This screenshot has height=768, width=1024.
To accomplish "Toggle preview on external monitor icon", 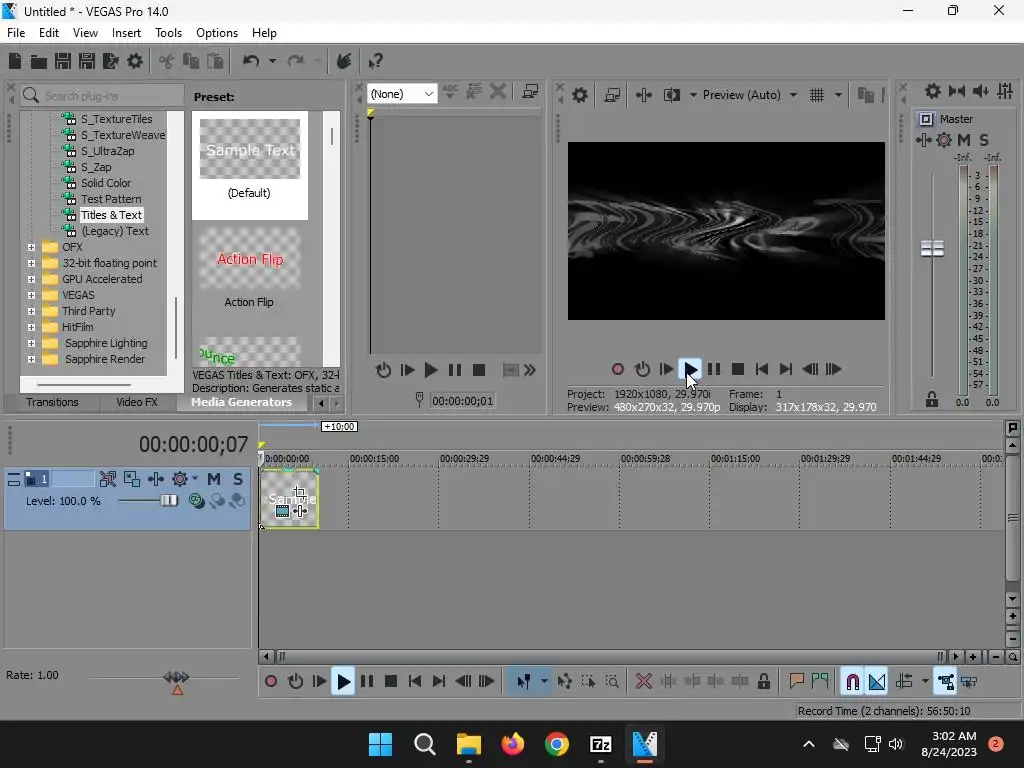I will click(x=612, y=95).
